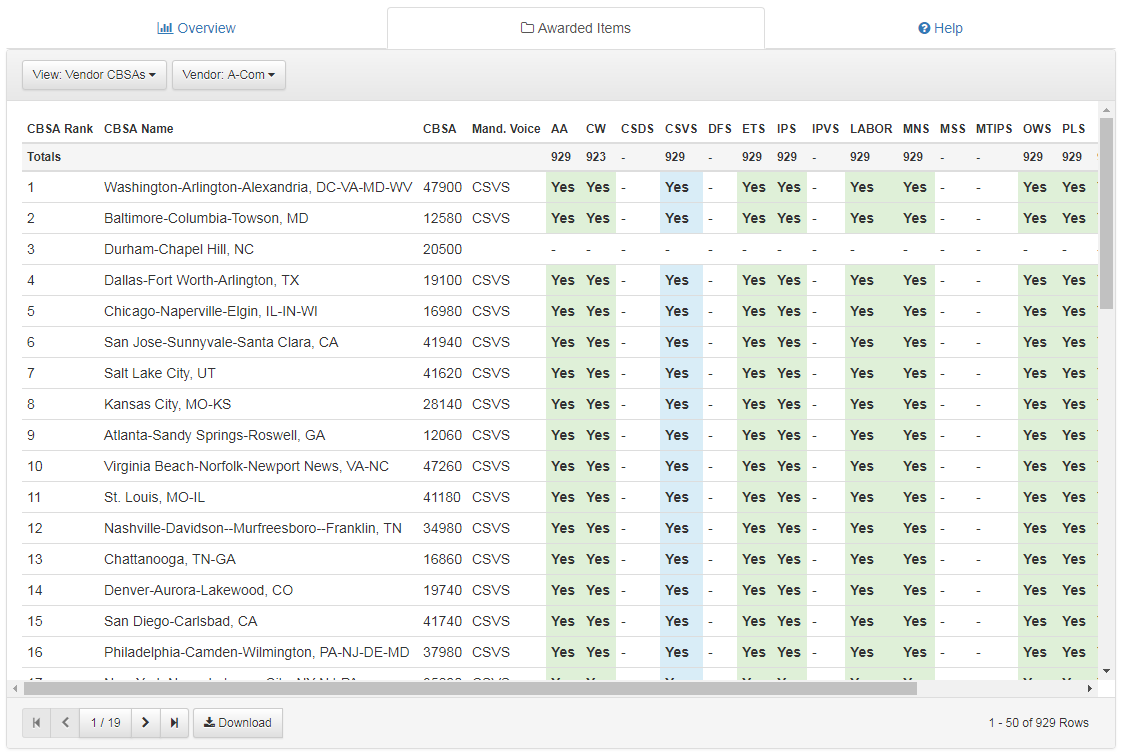The width and height of the screenshot is (1122, 755).
Task: Click the Mand. Voice column header
Action: tap(506, 129)
